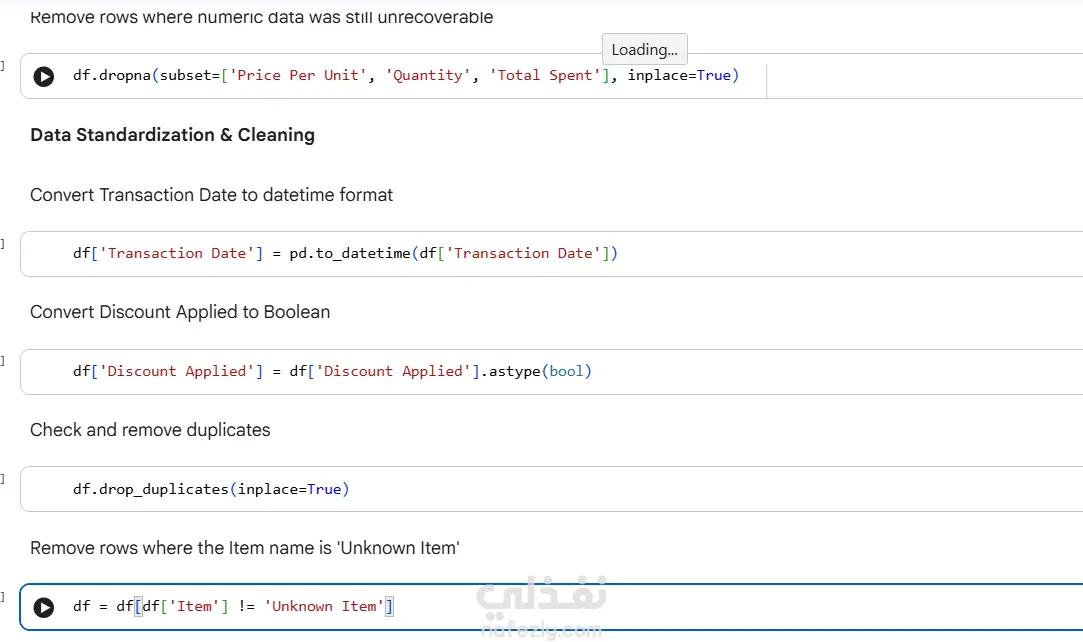Place cursor on inplace=True in dropna cell

(x=679, y=75)
